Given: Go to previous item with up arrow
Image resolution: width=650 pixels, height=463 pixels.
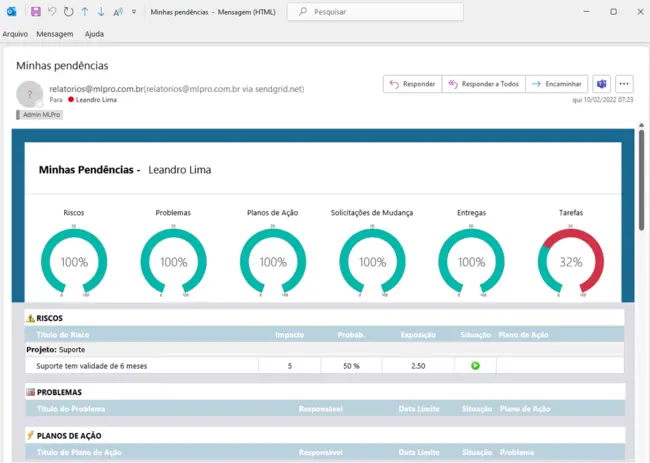Looking at the screenshot, I should pyautogui.click(x=85, y=12).
